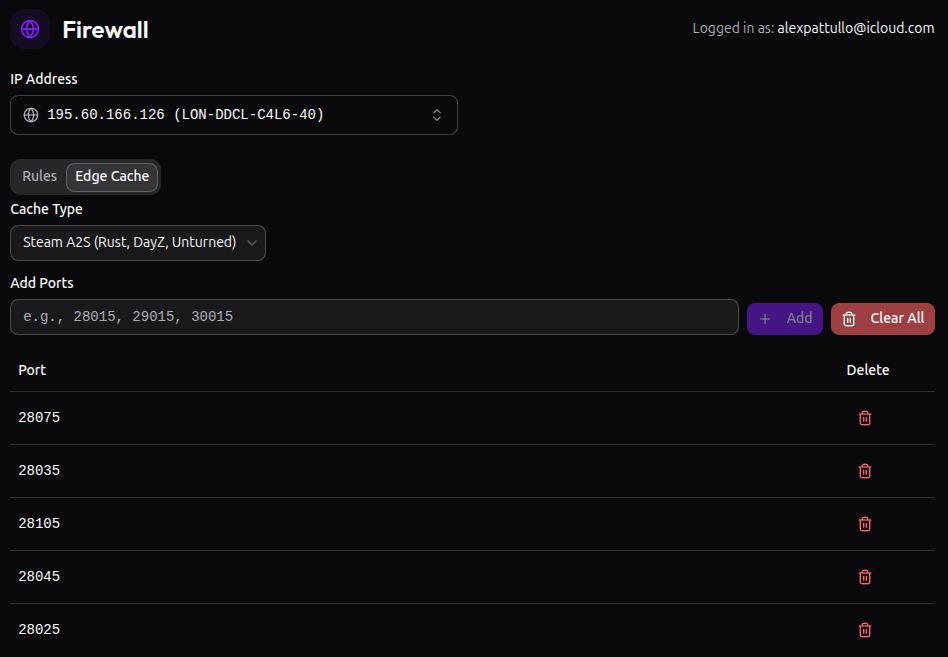The height and width of the screenshot is (657, 948).
Task: Switch to the Rules tab
Action: [39, 176]
